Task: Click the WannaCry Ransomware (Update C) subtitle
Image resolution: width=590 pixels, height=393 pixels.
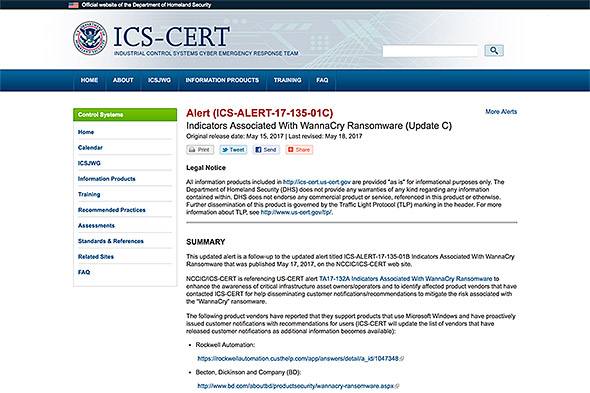Action: click(x=319, y=126)
